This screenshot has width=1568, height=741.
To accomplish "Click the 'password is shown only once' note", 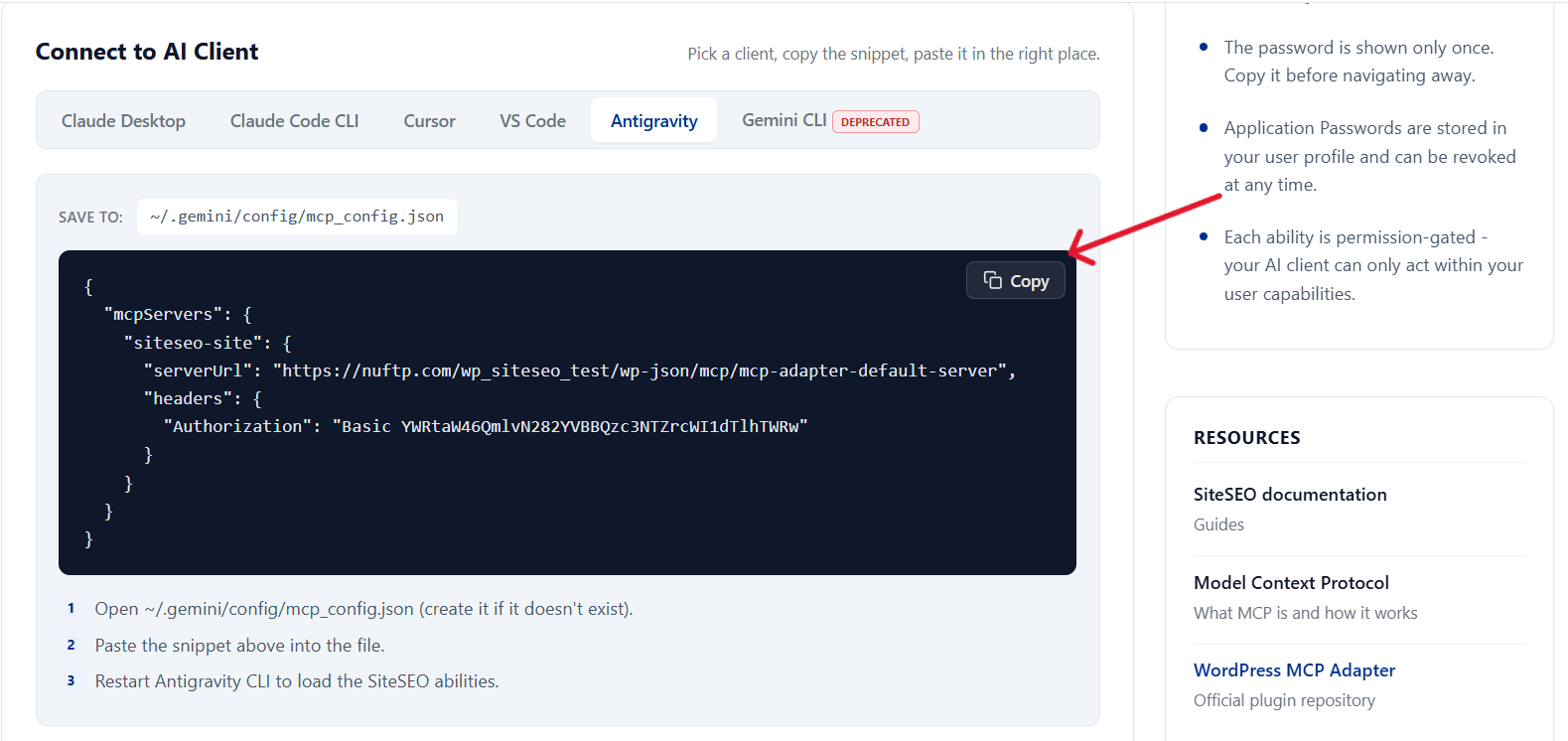I will coord(1358,62).
